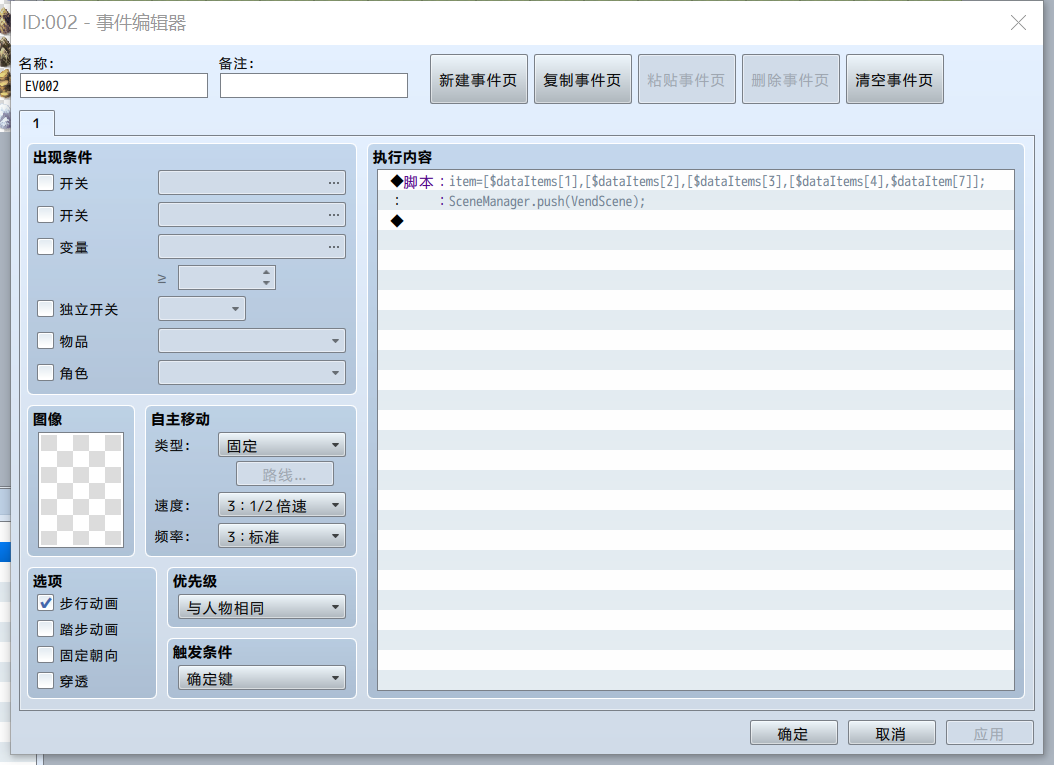This screenshot has width=1054, height=765.
Task: Open the 优先级 dropdown showing 与人物相同
Action: pos(261,607)
